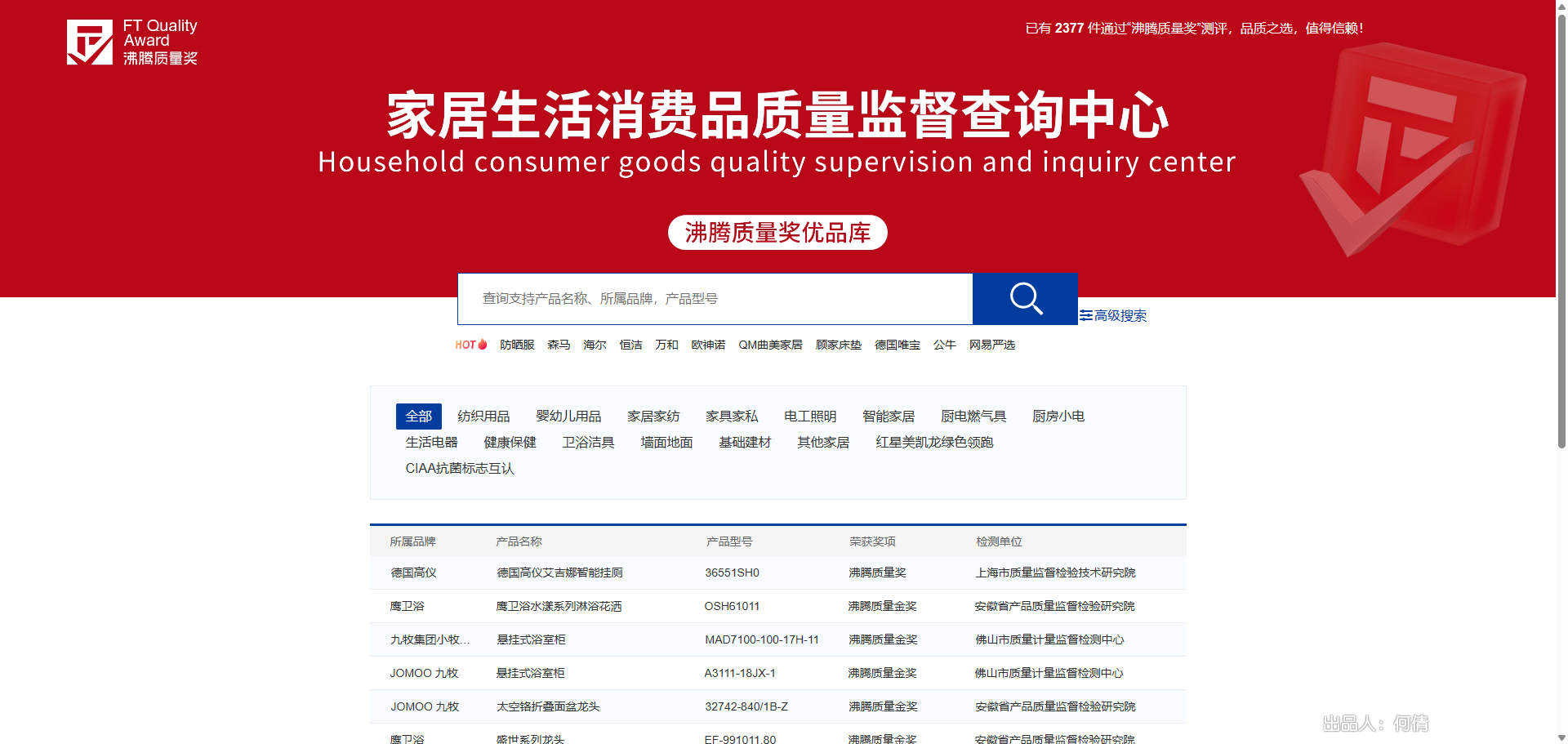The width and height of the screenshot is (1568, 744).
Task: Select hot keyword 防晒服
Action: pyautogui.click(x=517, y=345)
